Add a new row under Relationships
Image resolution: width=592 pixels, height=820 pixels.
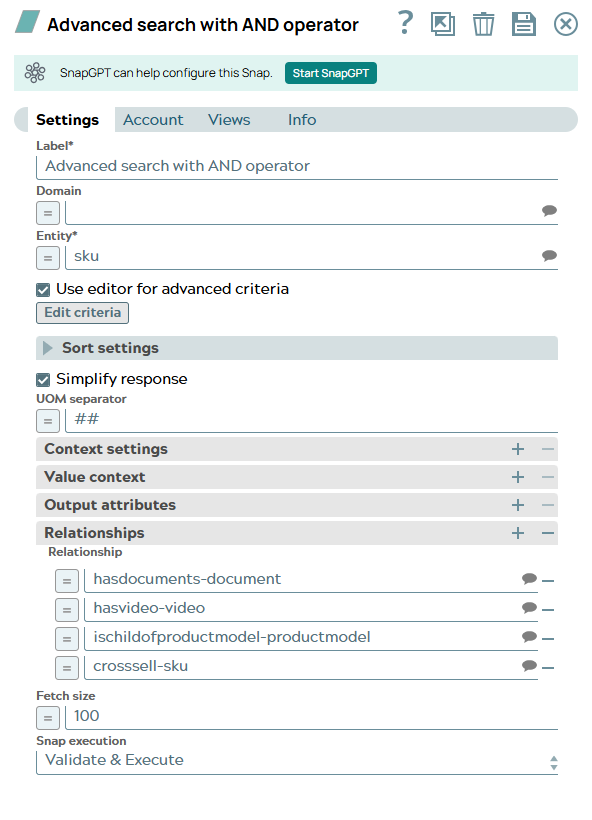coord(518,532)
